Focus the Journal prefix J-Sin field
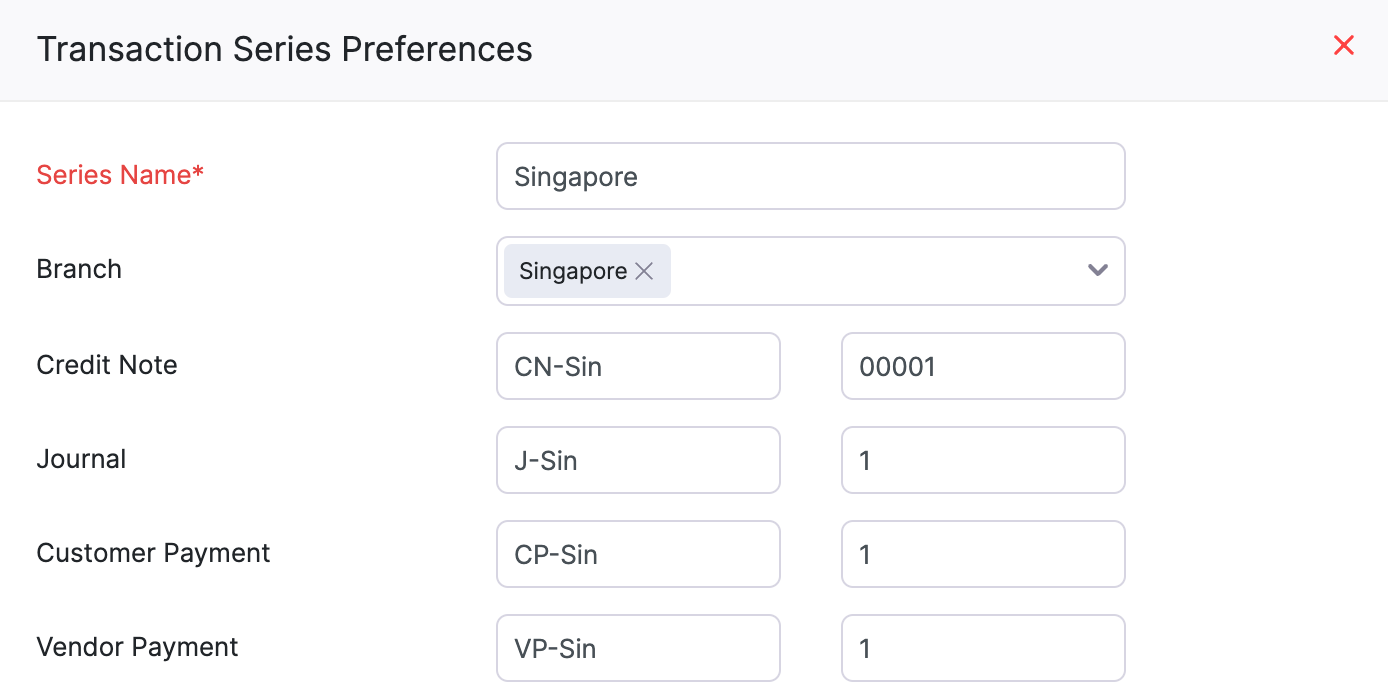 click(x=638, y=460)
